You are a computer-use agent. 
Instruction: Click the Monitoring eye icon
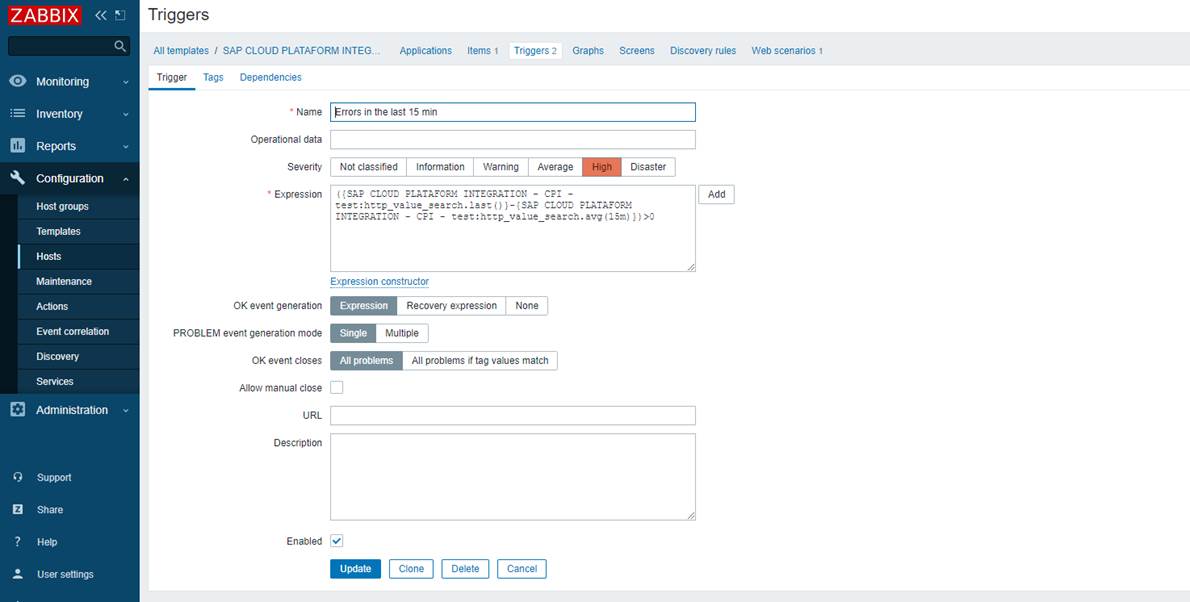[17, 81]
